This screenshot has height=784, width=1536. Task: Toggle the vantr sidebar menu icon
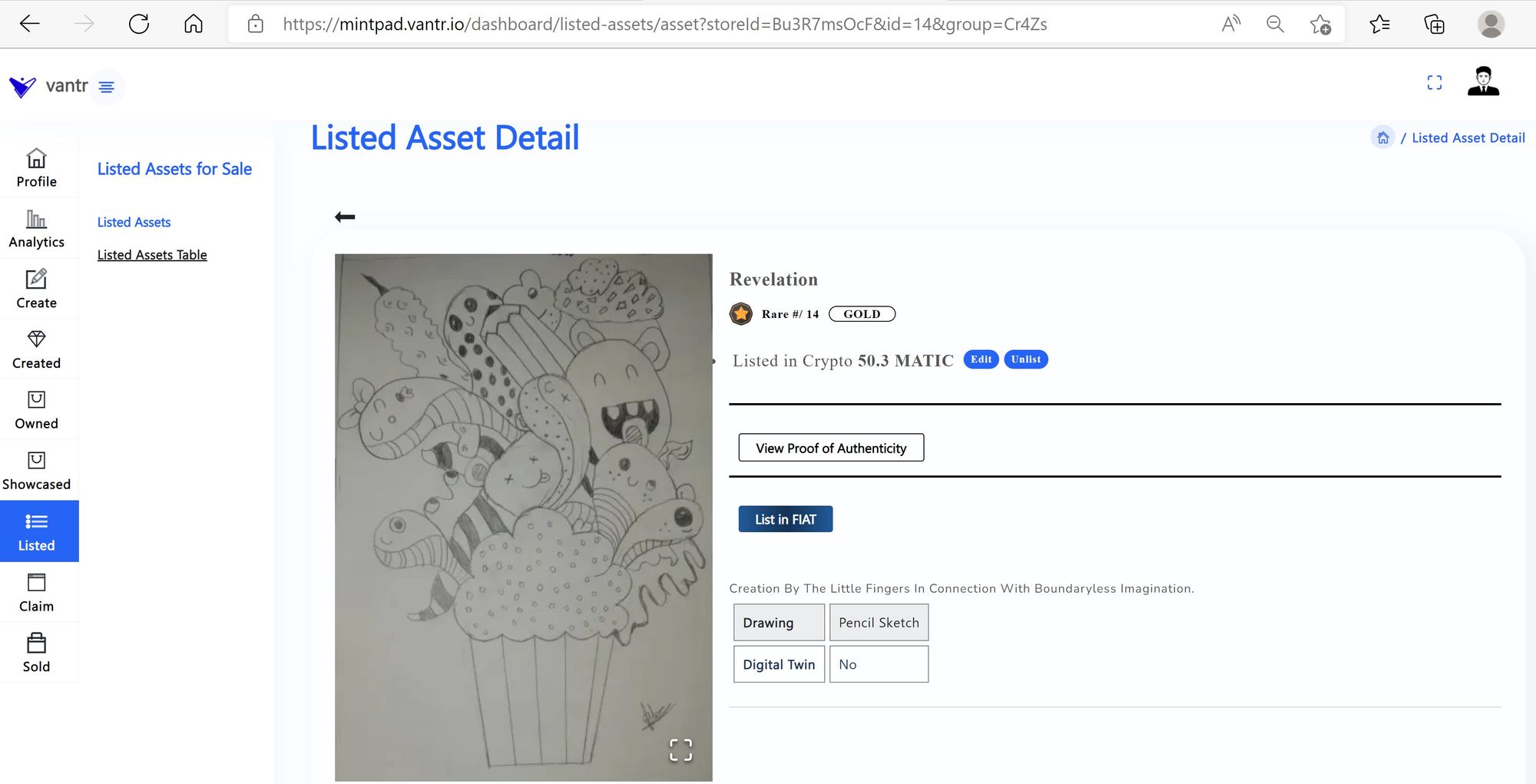pos(107,87)
